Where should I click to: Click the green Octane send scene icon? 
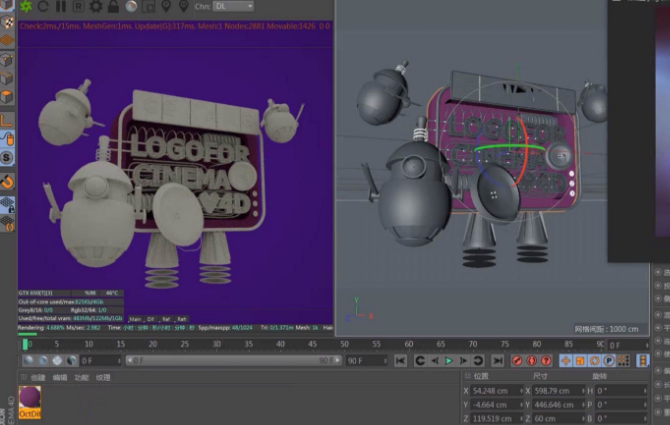point(27,6)
